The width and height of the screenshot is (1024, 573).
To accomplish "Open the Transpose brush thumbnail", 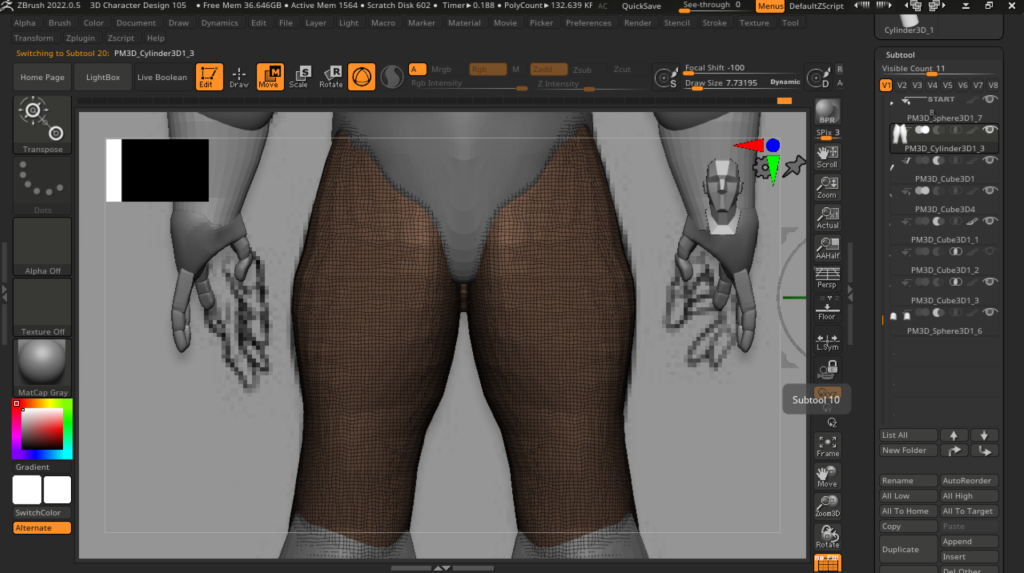I will 42,125.
